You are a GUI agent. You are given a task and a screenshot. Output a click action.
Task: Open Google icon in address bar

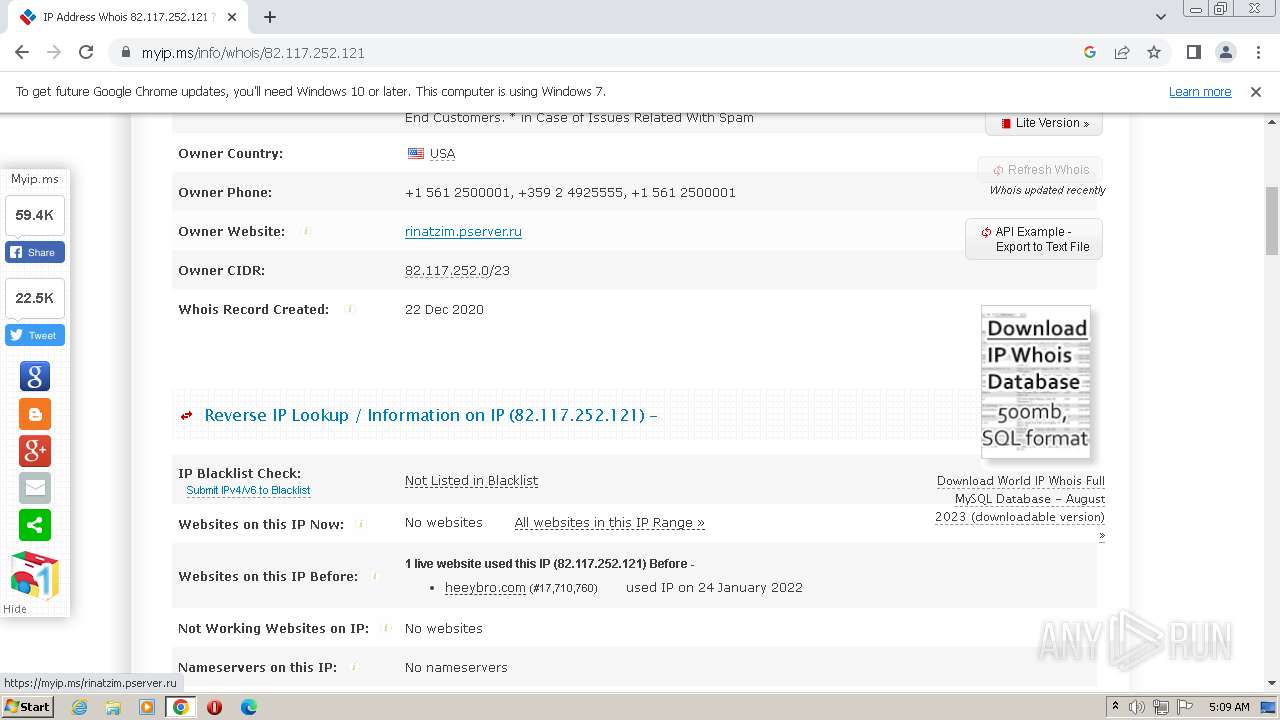(1090, 52)
